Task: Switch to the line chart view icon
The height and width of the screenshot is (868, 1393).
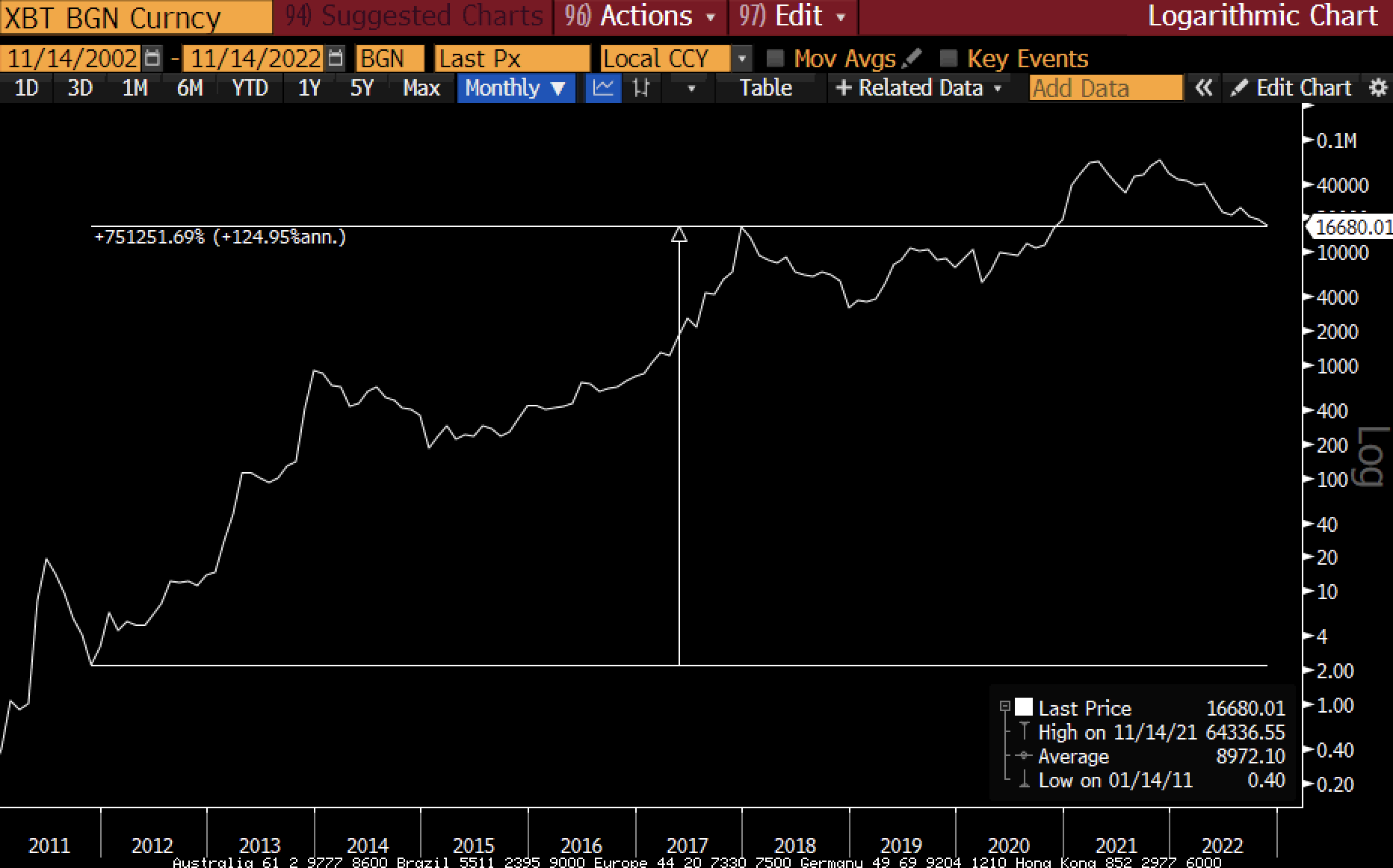Action: click(603, 88)
